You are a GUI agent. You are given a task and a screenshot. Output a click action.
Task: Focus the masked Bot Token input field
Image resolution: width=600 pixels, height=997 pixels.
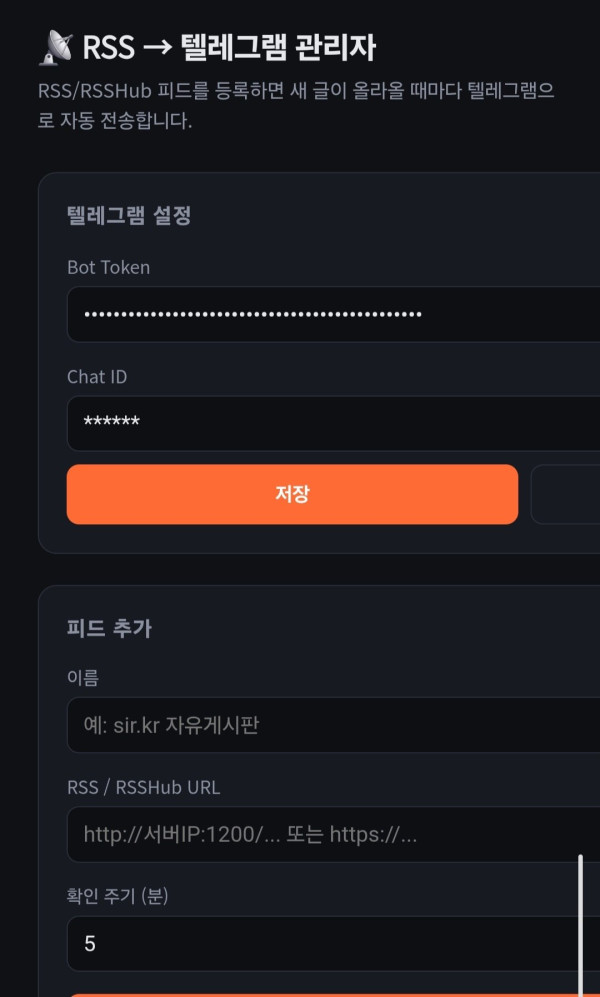tap(333, 314)
